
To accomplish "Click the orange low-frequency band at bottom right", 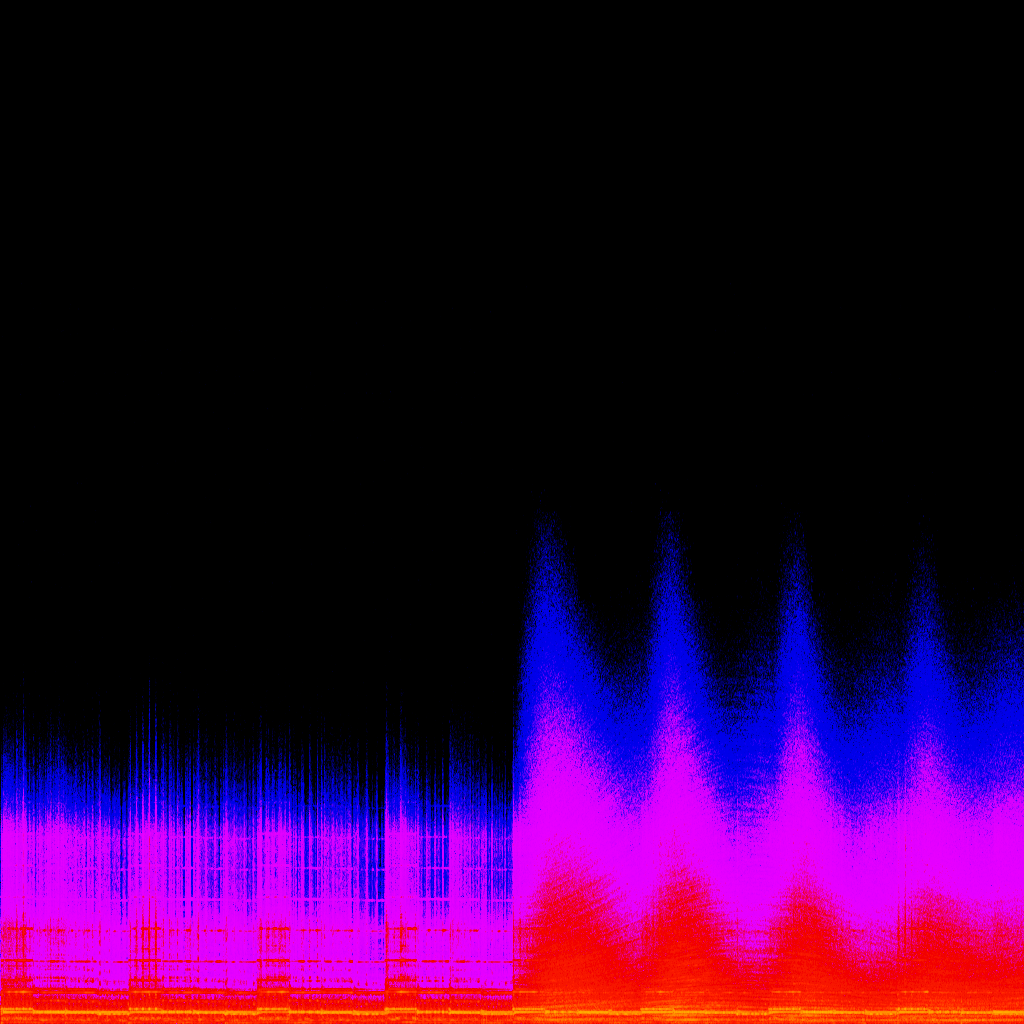I will 800,1008.
